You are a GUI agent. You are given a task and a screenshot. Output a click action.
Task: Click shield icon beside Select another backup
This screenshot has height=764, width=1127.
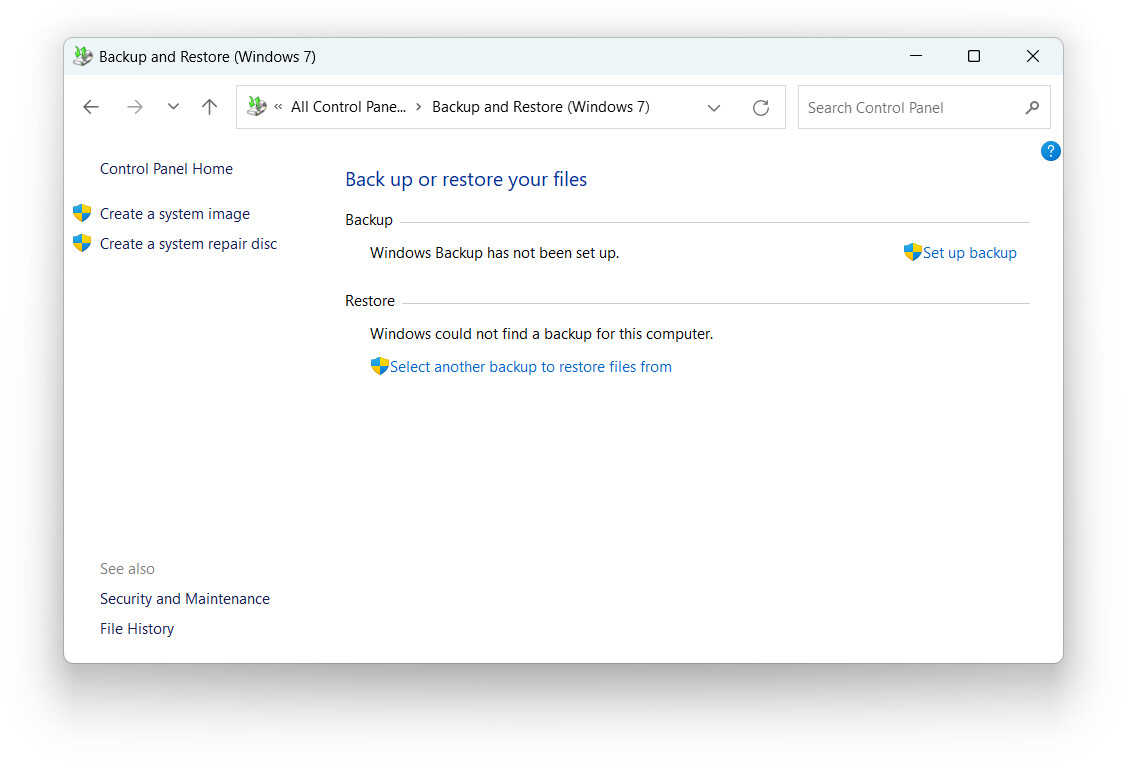(380, 366)
